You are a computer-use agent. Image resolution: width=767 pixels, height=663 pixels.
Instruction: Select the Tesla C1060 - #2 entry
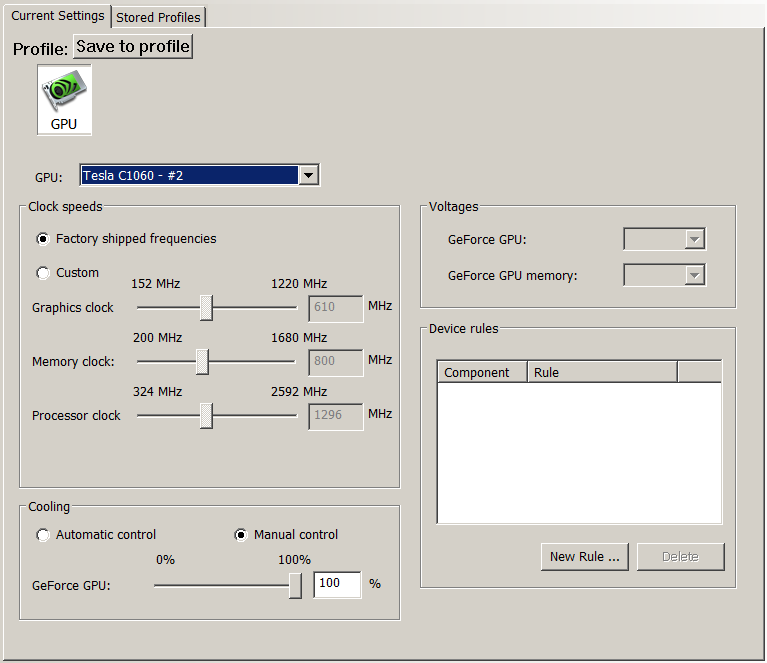(189, 175)
